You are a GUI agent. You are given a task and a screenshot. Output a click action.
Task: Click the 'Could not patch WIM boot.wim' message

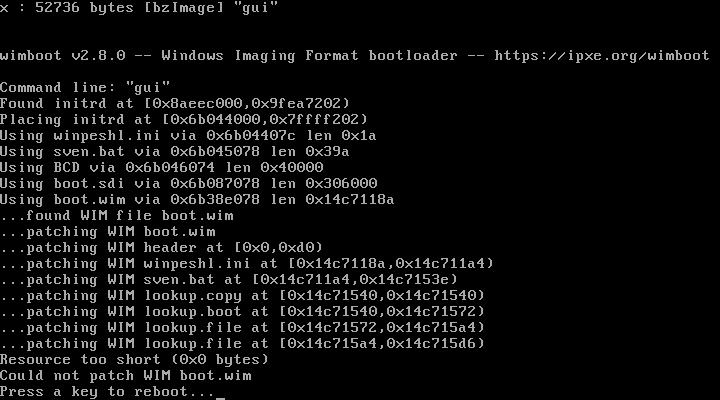125,376
